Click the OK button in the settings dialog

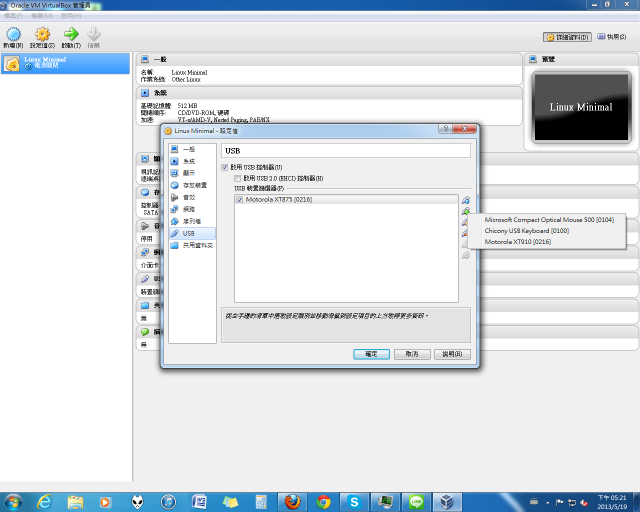371,354
